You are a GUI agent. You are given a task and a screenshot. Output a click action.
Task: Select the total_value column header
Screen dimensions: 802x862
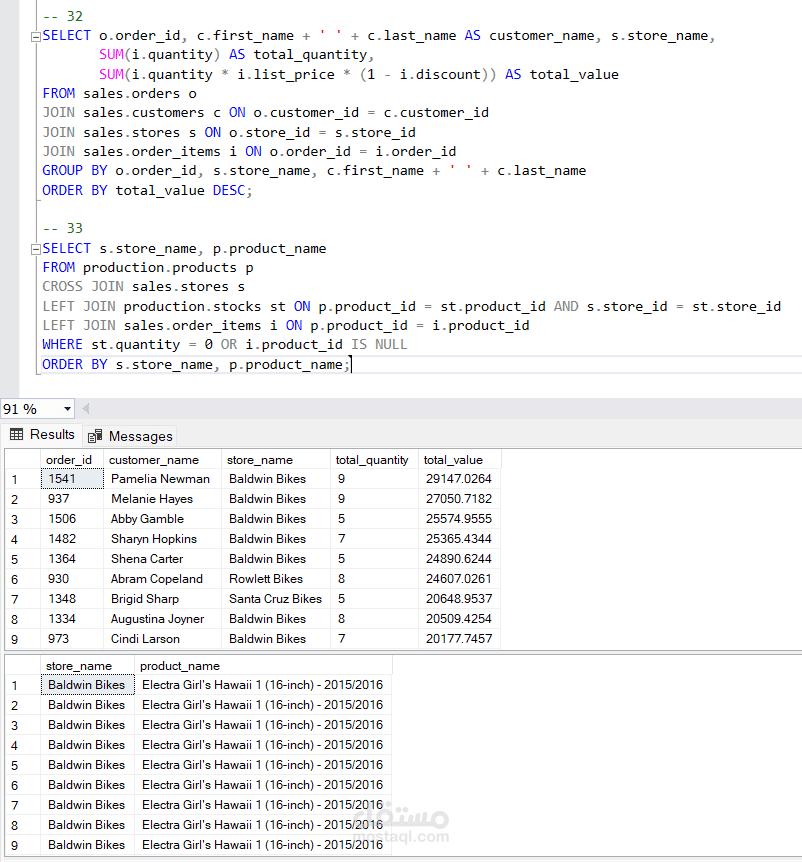[459, 459]
